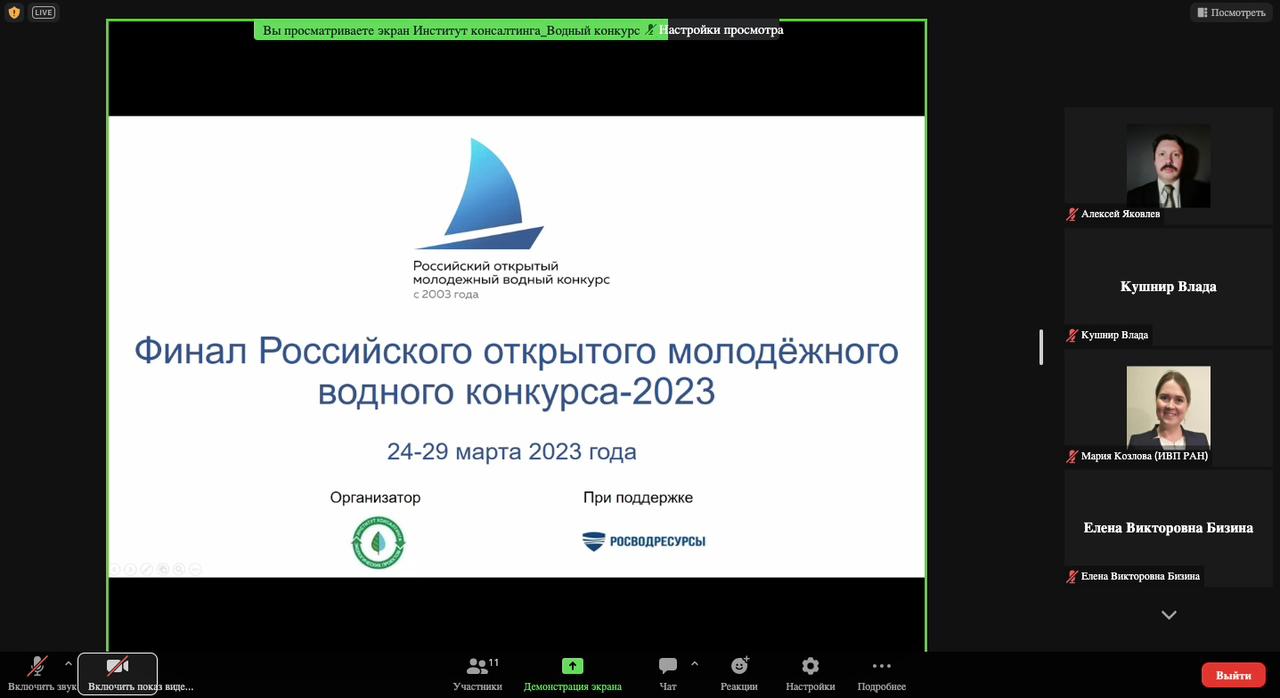
Task: Open the Посмотреть view layout menu
Action: (1230, 12)
